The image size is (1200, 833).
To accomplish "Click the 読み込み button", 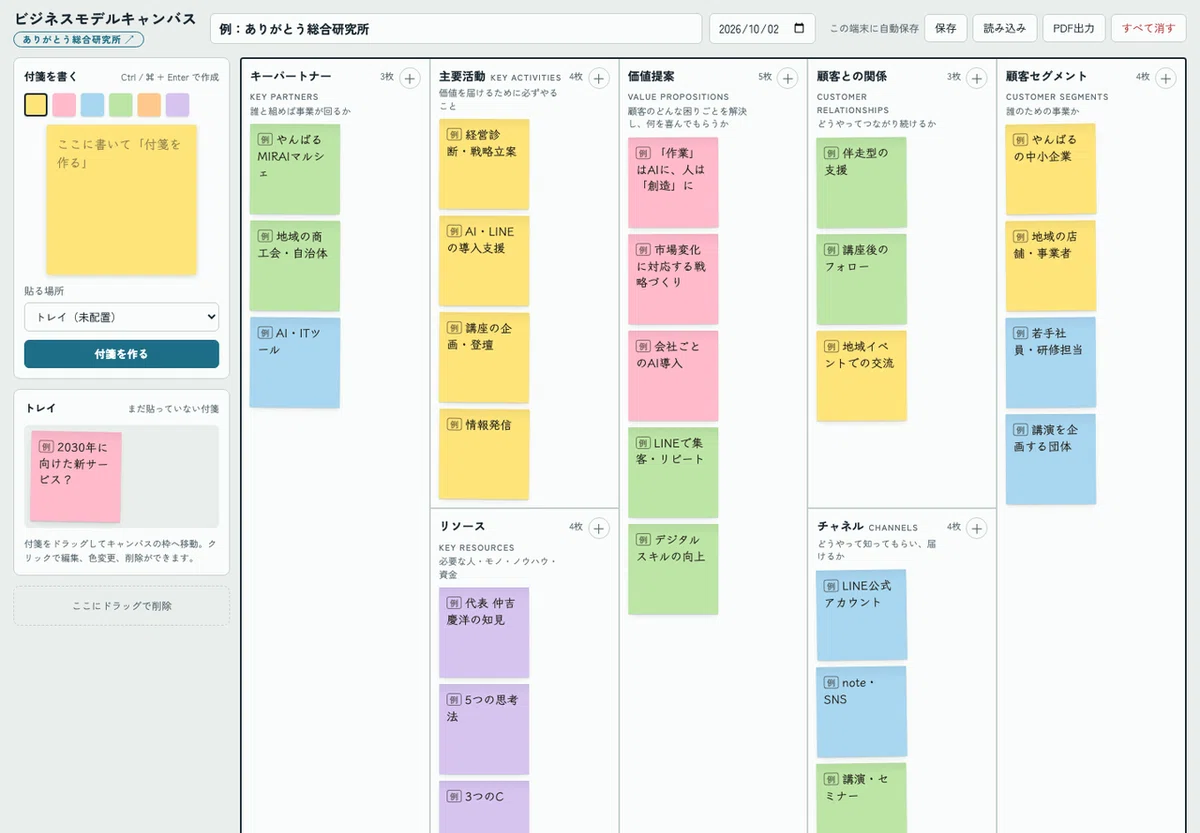I will (1004, 29).
